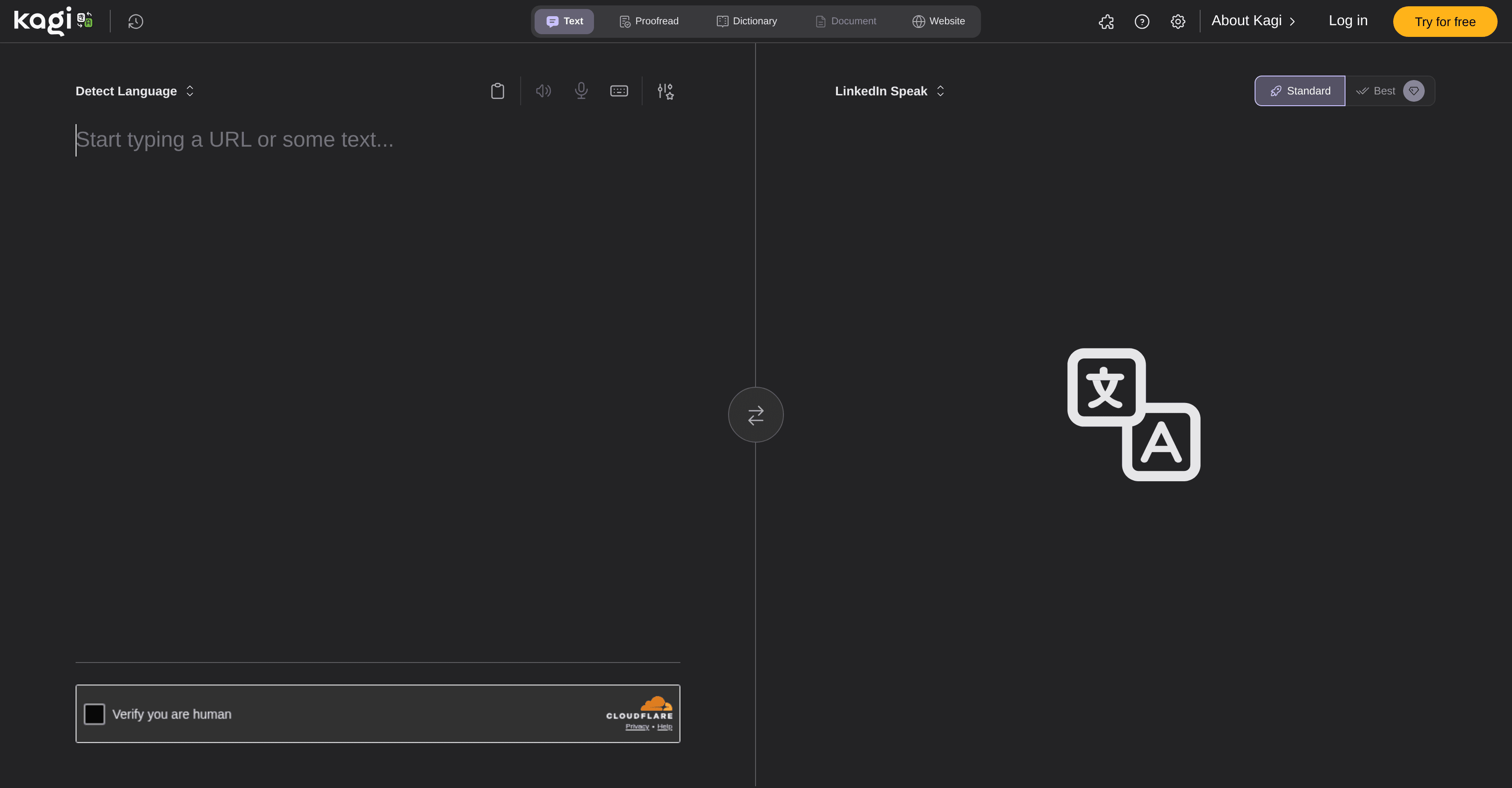
Task: Open the virtual keyboard icon
Action: coord(619,91)
